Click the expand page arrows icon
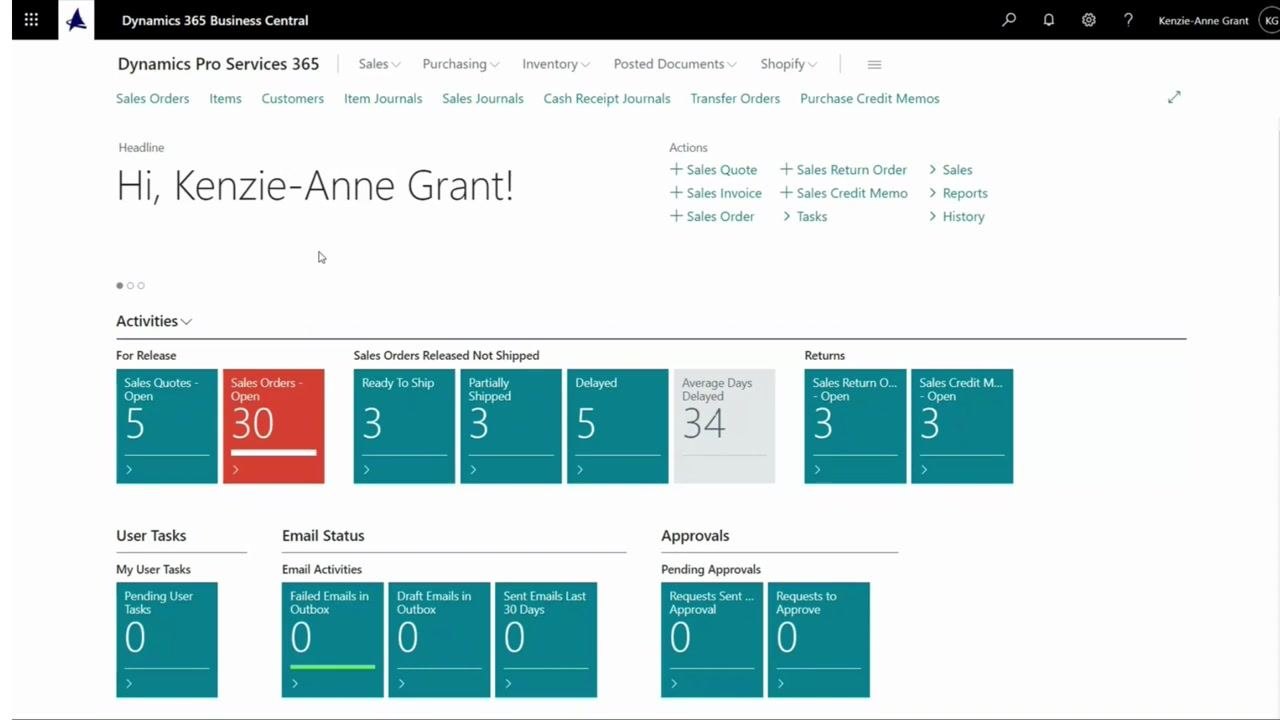The image size is (1280, 720). point(1174,97)
